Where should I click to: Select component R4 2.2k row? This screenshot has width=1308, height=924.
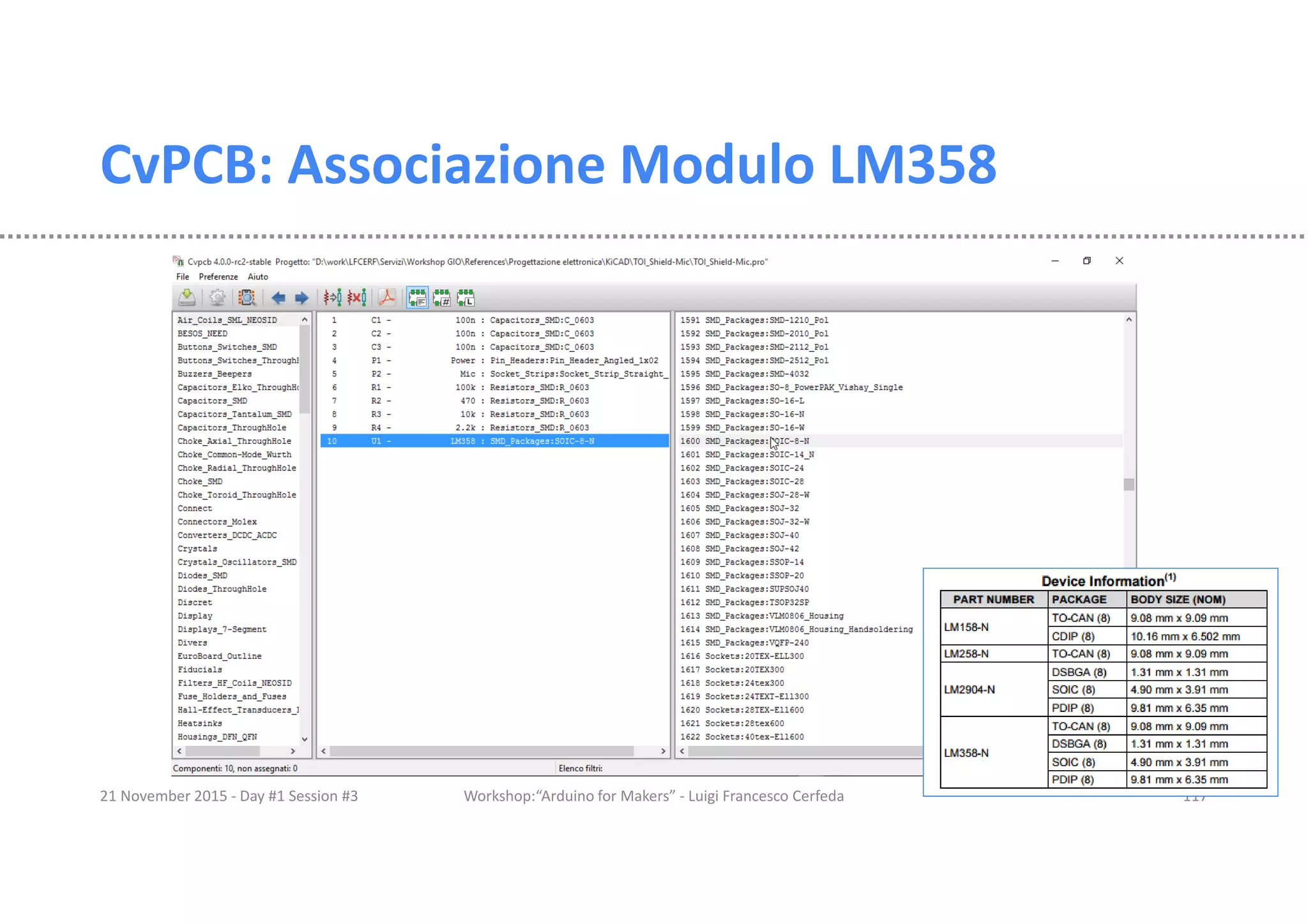(x=494, y=427)
